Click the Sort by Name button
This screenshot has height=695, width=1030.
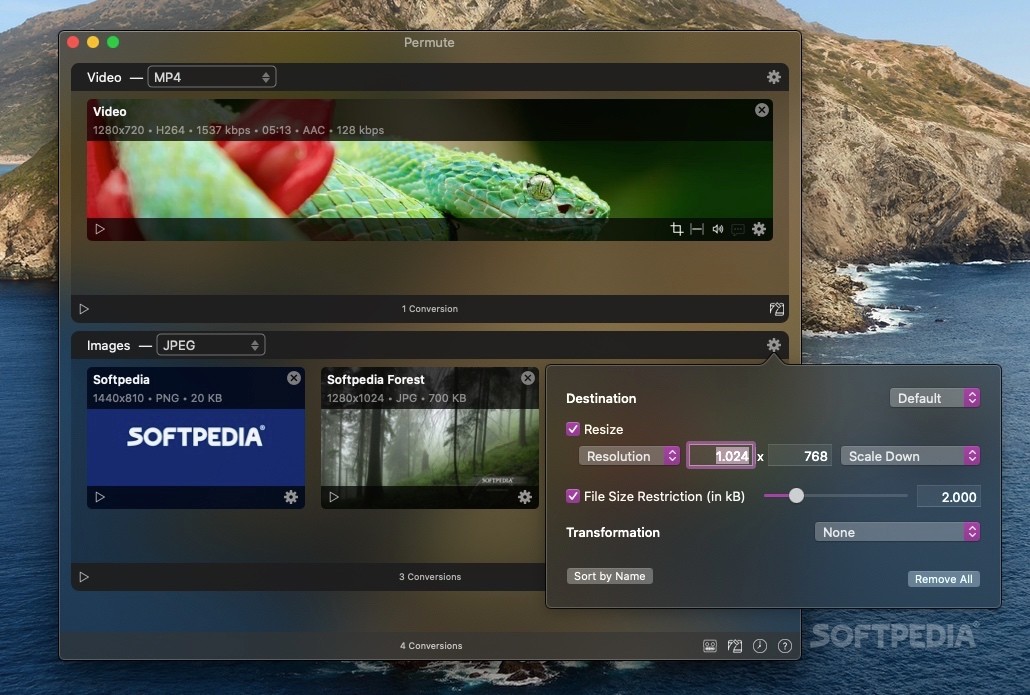610,576
